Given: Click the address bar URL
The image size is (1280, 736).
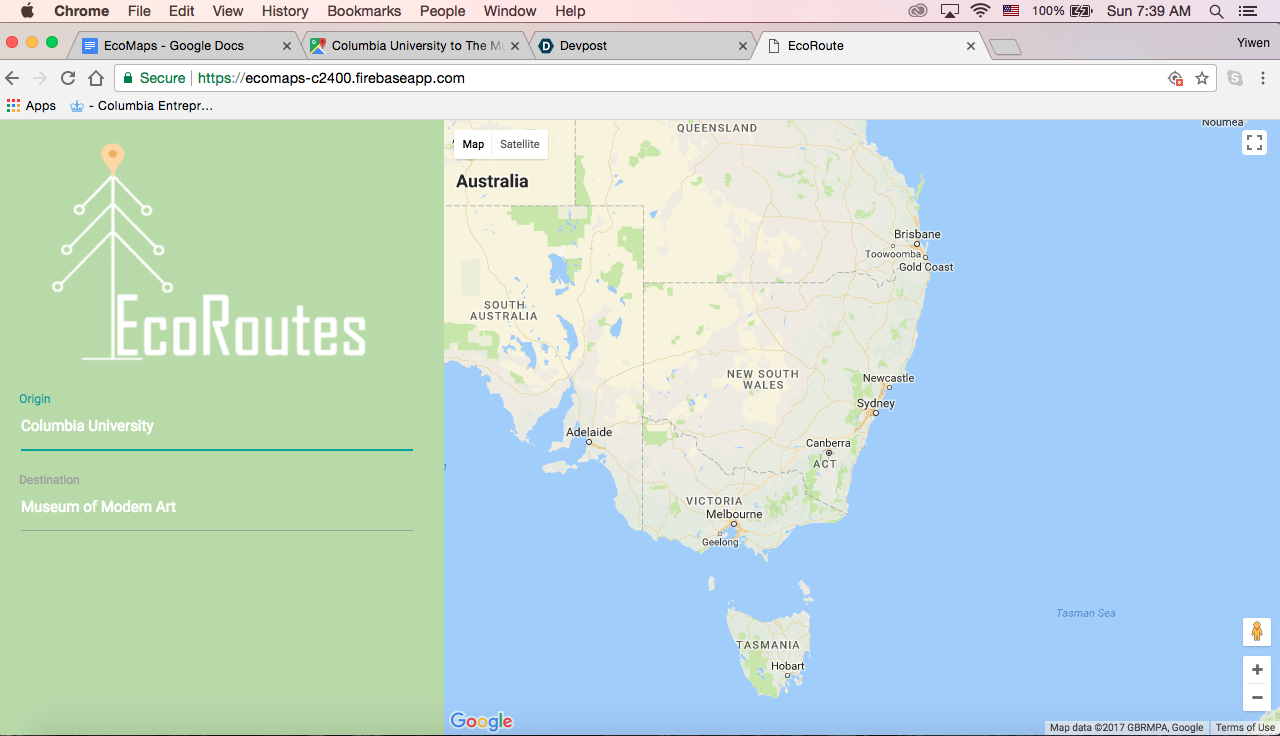Looking at the screenshot, I should tap(331, 78).
